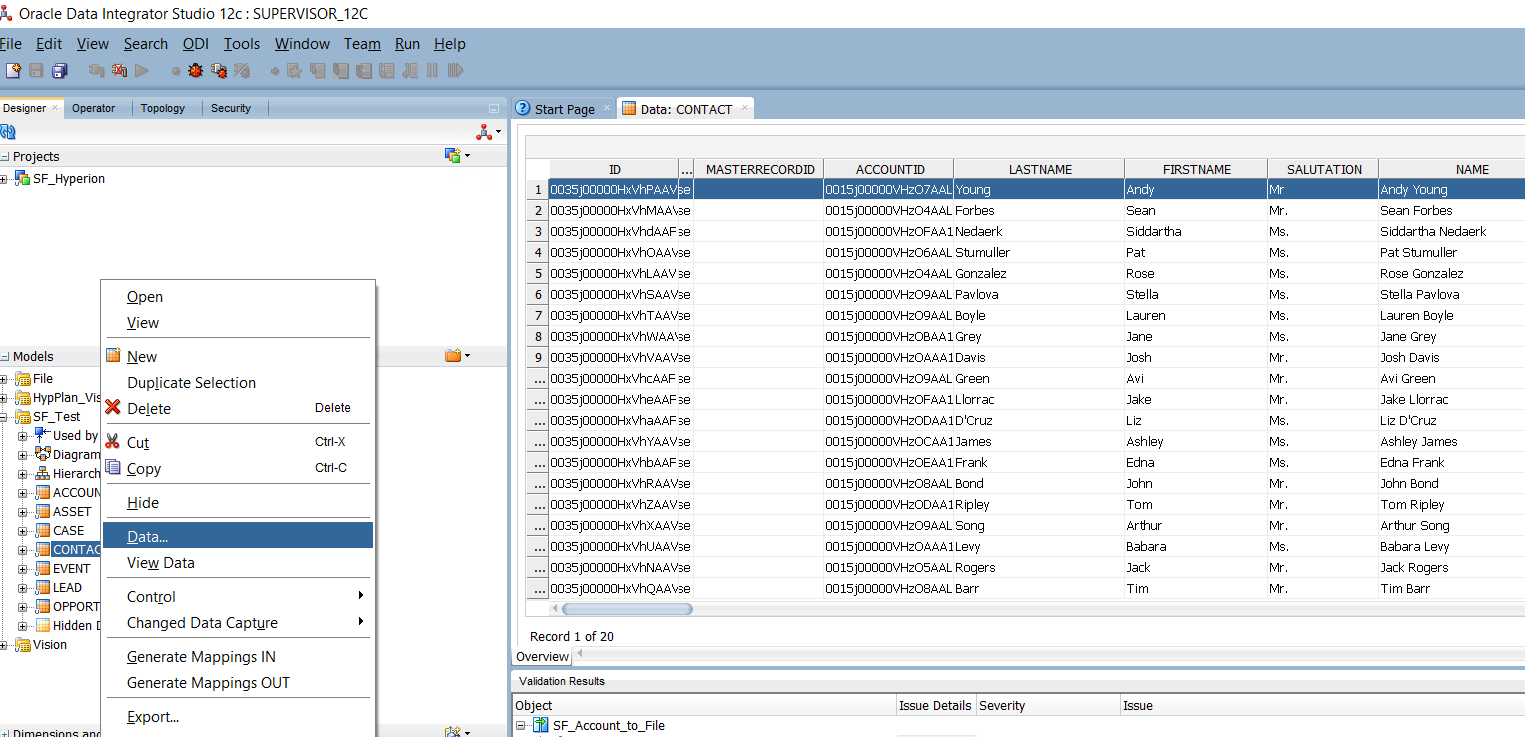
Task: Open the Projects new-project icon menu
Action: 456,156
